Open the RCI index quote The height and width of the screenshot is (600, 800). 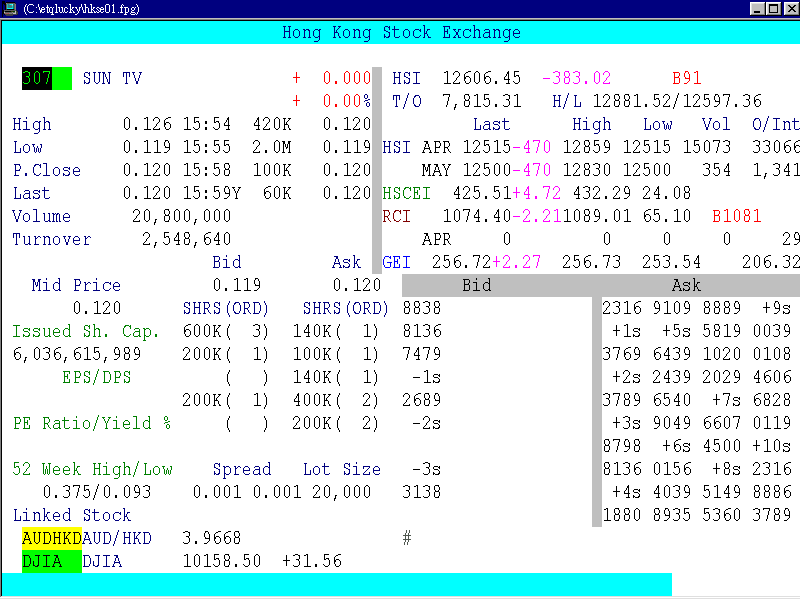pyautogui.click(x=396, y=216)
